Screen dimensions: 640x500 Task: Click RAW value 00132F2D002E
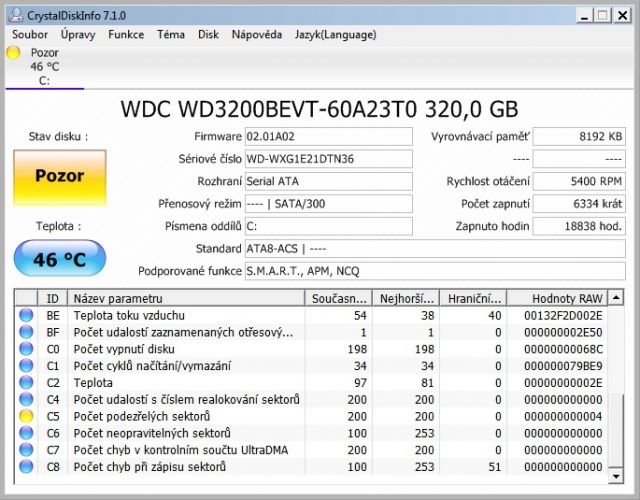[563, 315]
